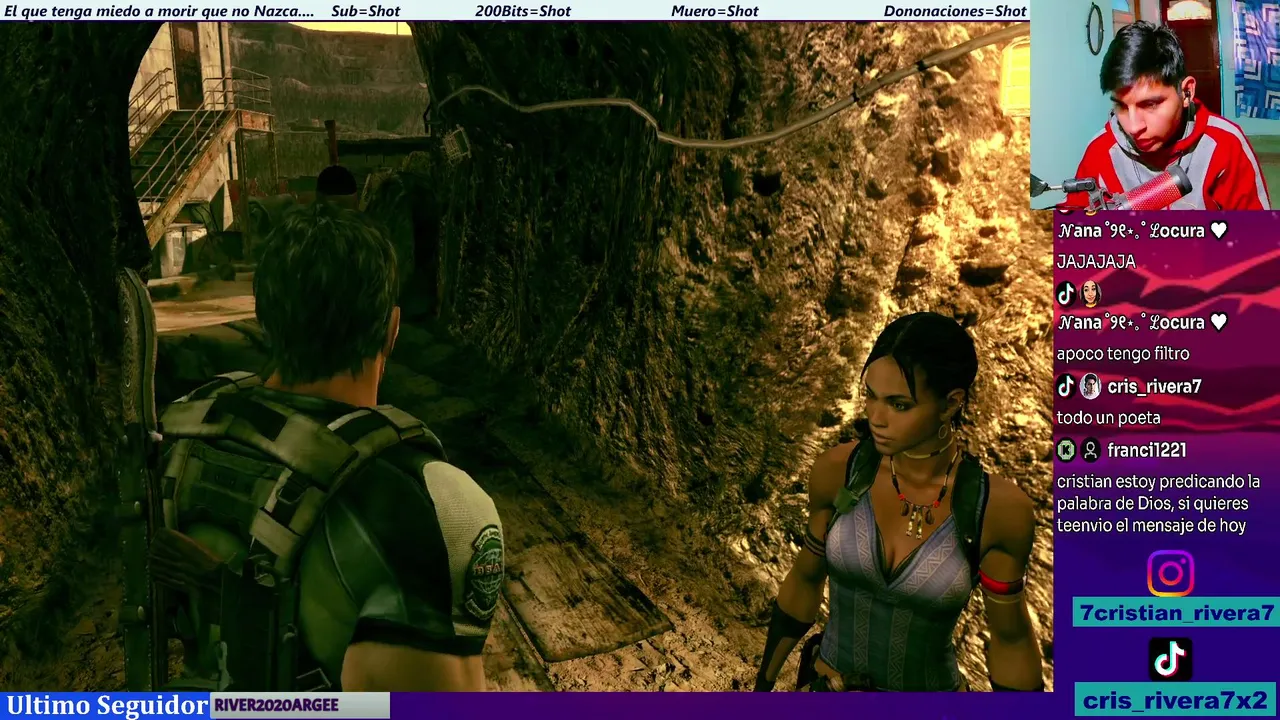This screenshot has width=1280, height=720.
Task: Open the cris_rivera7x2 TikTok handle
Action: pos(1176,700)
